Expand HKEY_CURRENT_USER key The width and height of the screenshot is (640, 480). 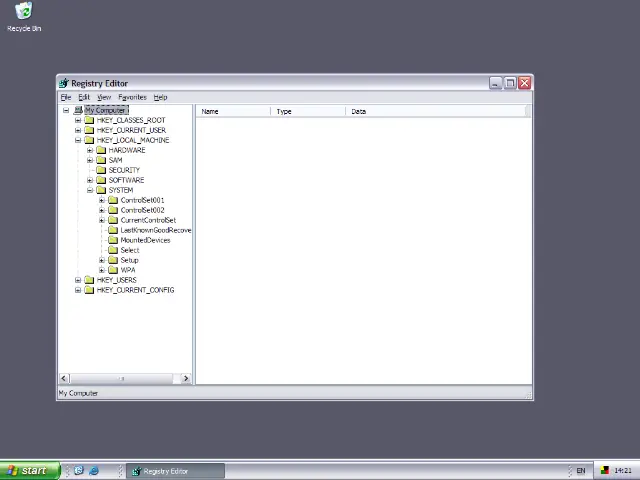pos(78,130)
